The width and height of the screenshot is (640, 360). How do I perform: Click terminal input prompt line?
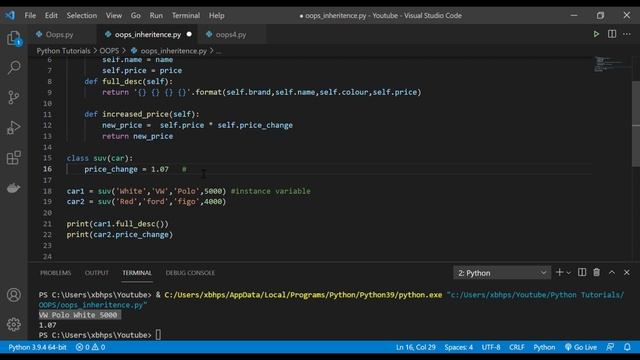pyautogui.click(x=100, y=335)
